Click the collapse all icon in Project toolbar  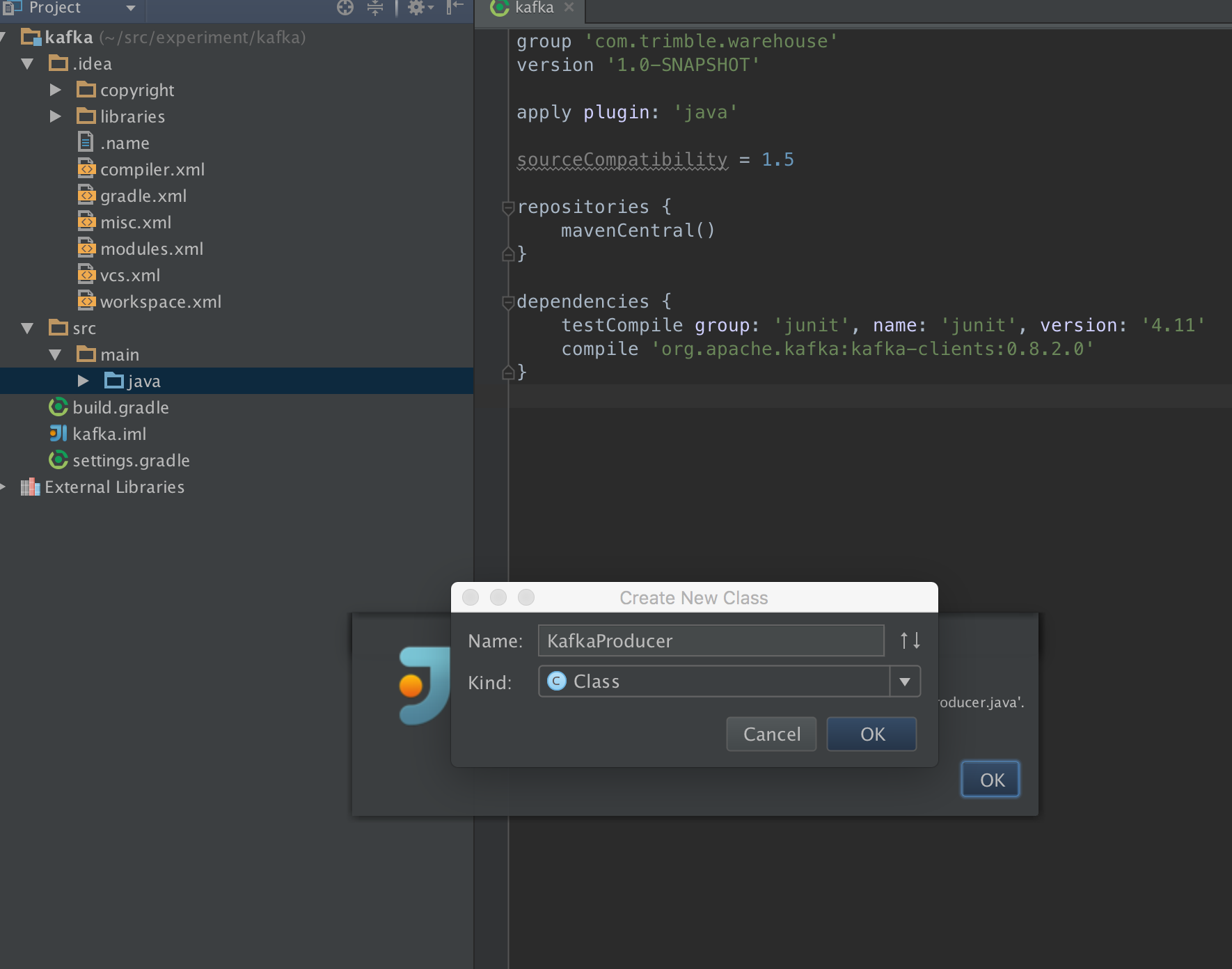375,8
